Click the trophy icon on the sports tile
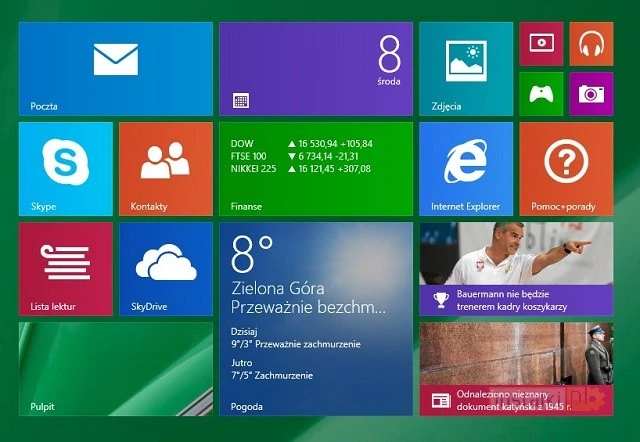The width and height of the screenshot is (640, 442). [x=440, y=299]
